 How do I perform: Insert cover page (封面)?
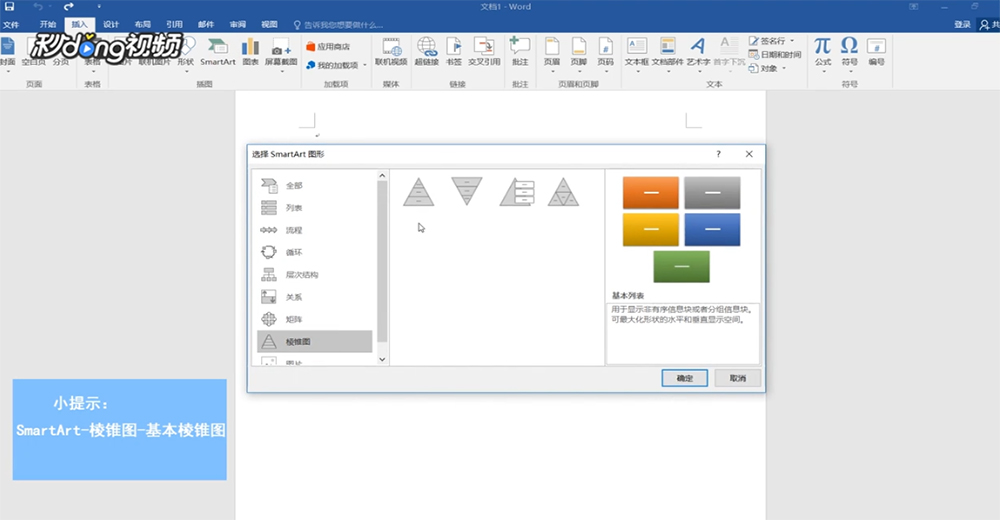8,54
